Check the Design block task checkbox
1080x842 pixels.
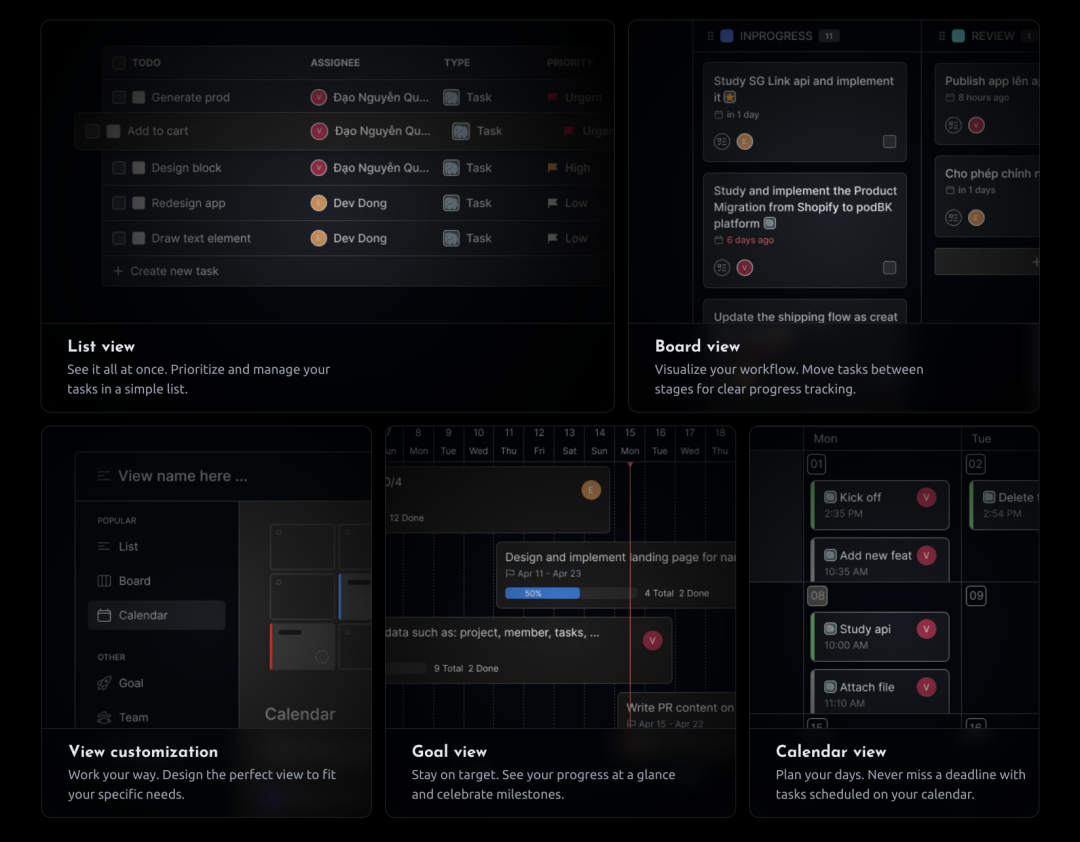tap(118, 167)
